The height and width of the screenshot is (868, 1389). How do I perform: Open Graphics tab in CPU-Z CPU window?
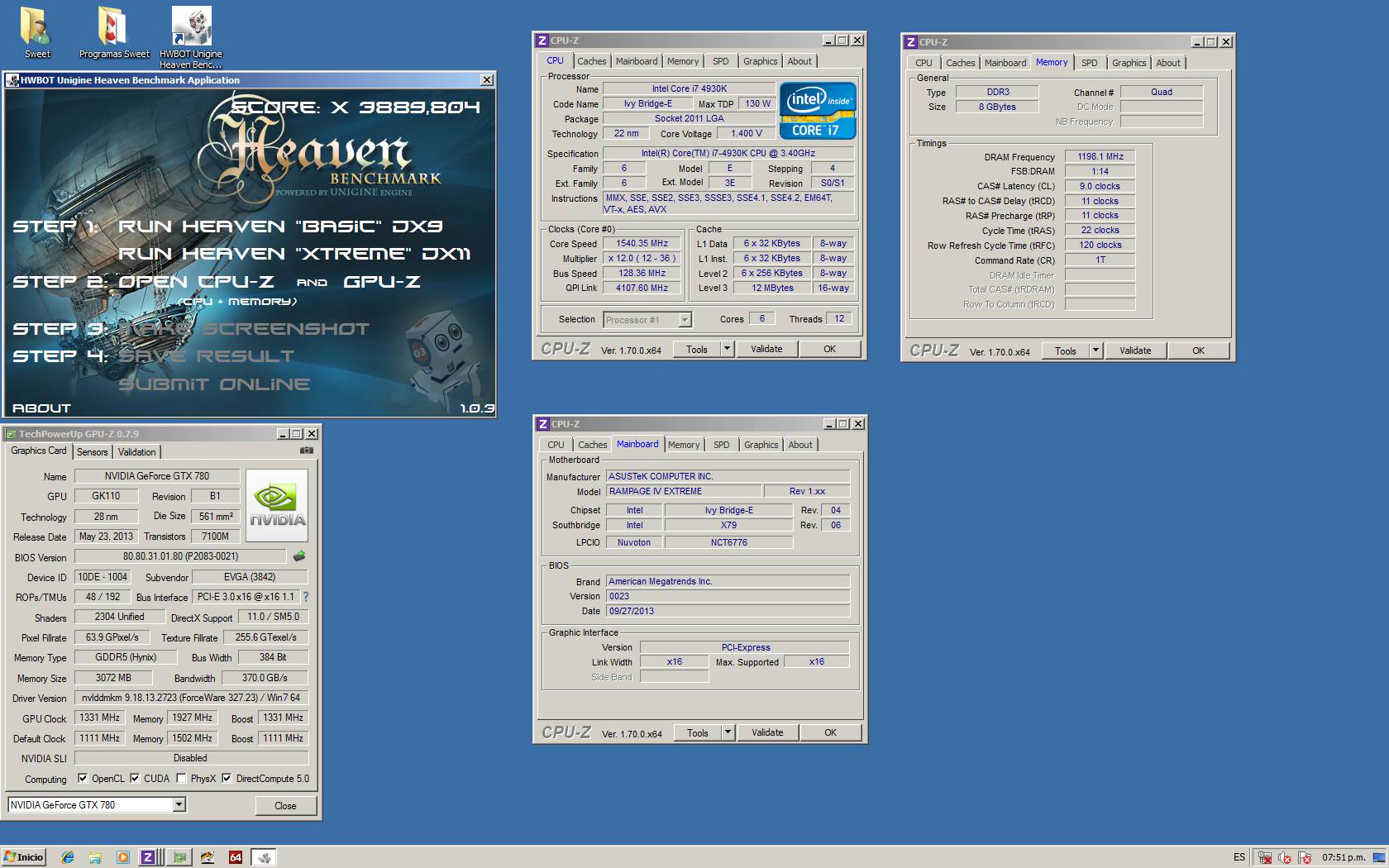click(x=760, y=61)
